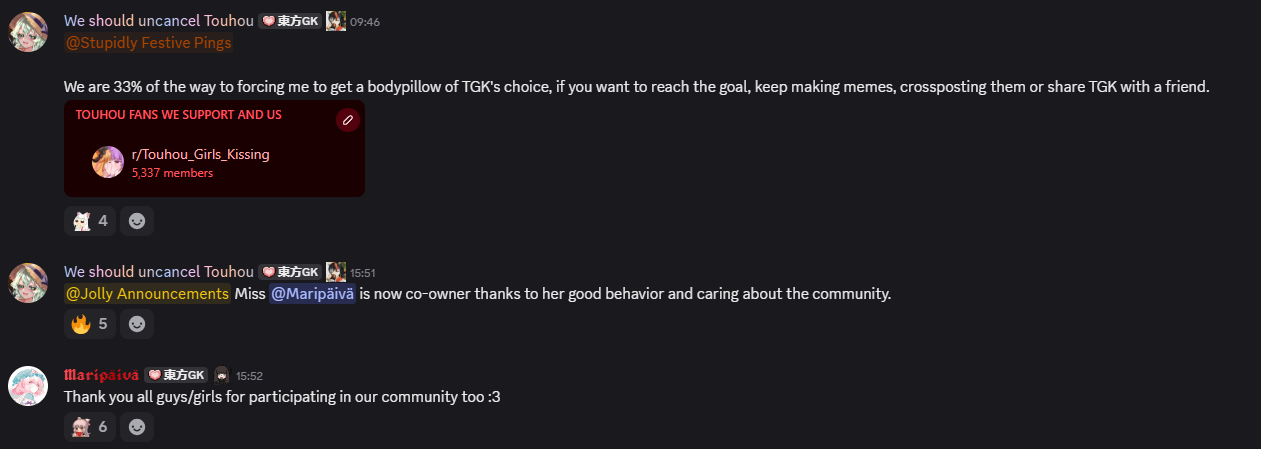Viewport: 1261px width, 449px height.
Task: Click the r/Touhou_Girls_Kissing subreddit avatar icon
Action: click(x=108, y=162)
